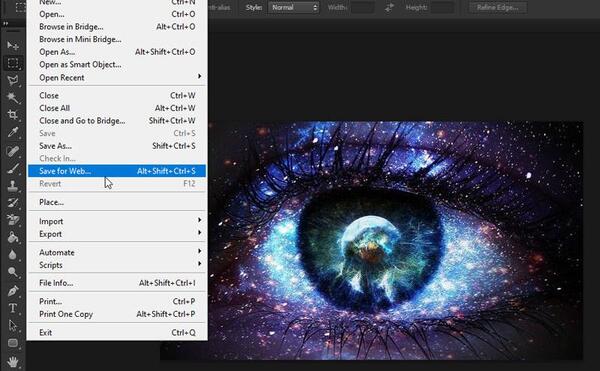
Task: Choose Print... menu entry
Action: (x=117, y=301)
